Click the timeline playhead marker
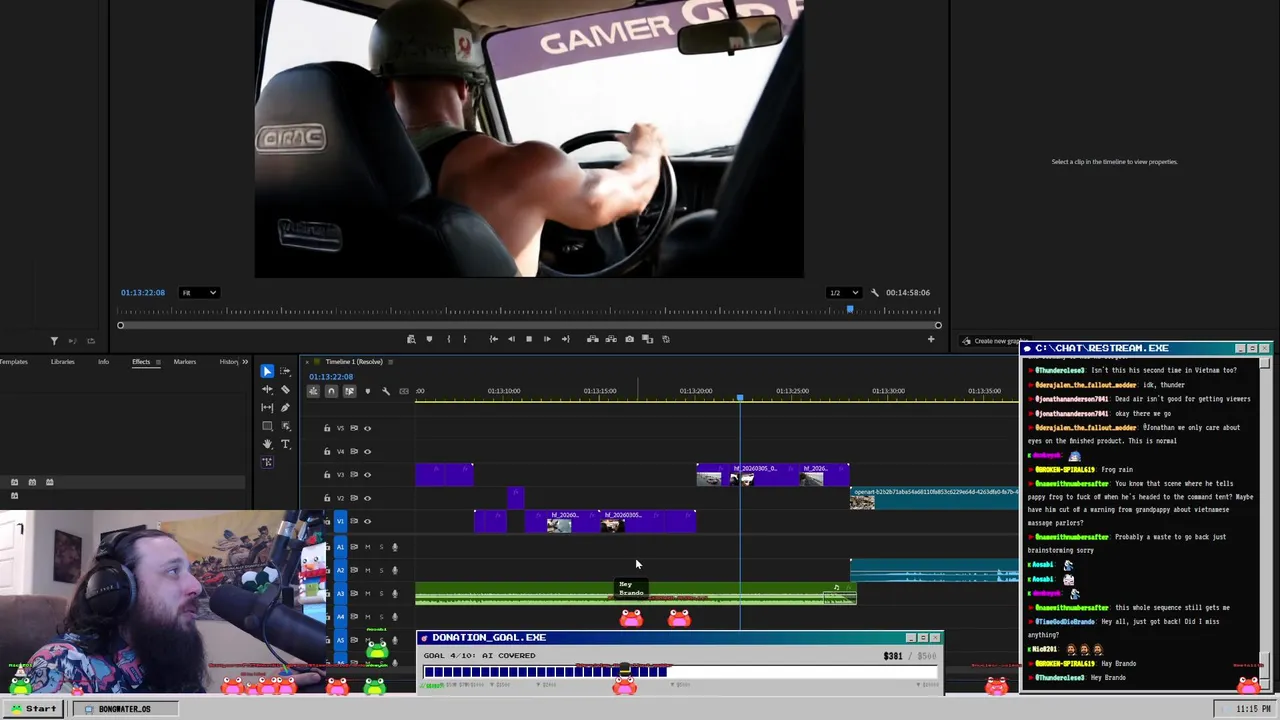This screenshot has height=720, width=1280. point(740,398)
